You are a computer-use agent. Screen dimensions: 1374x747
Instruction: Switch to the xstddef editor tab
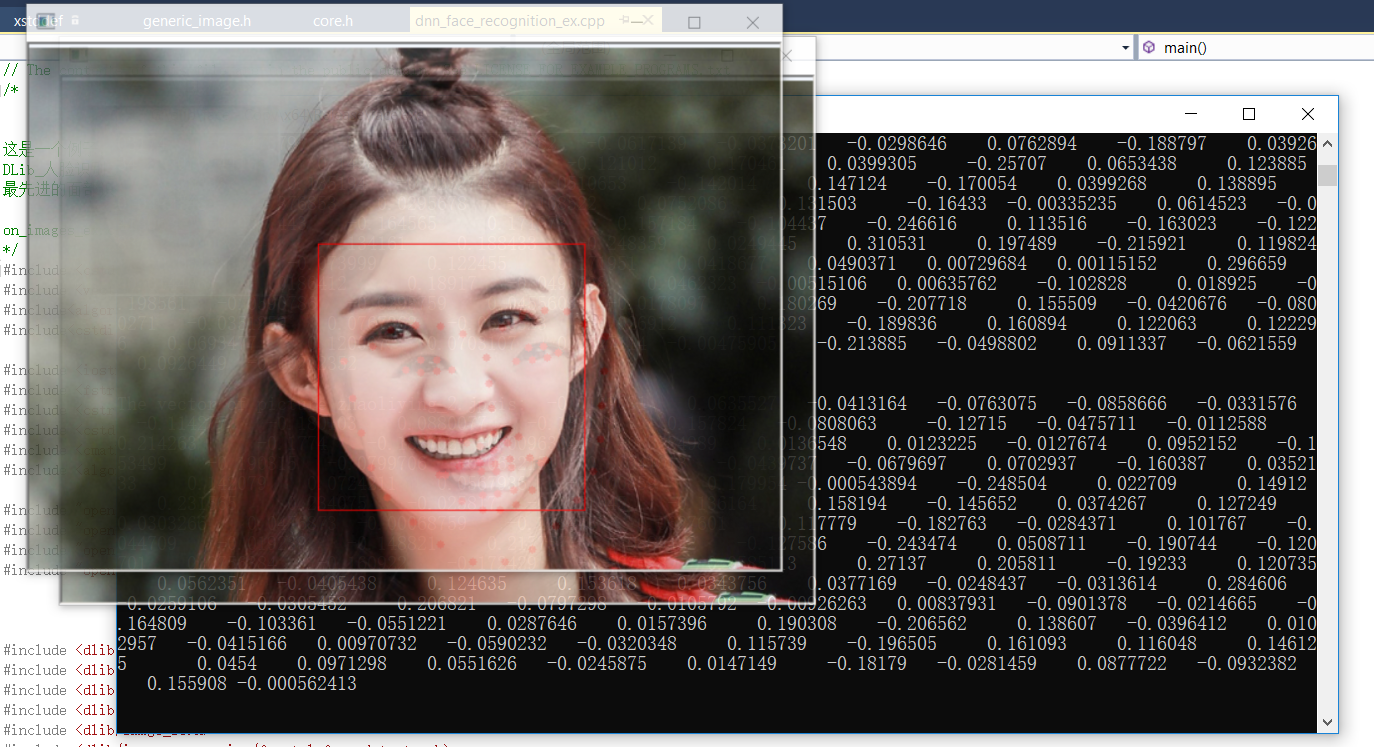38,21
